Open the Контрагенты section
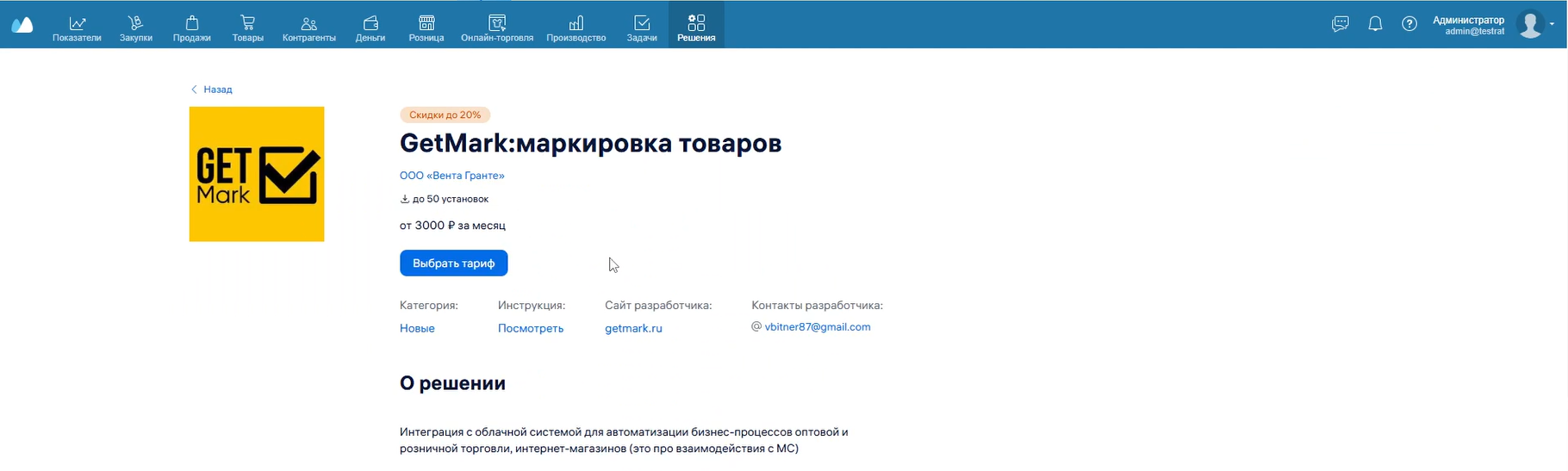 click(x=308, y=28)
